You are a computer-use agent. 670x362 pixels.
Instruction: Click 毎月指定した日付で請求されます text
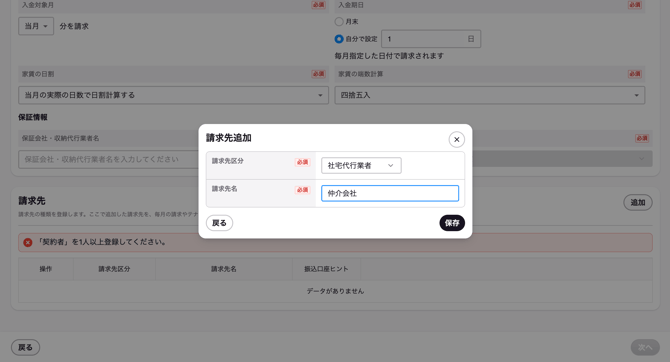click(389, 56)
